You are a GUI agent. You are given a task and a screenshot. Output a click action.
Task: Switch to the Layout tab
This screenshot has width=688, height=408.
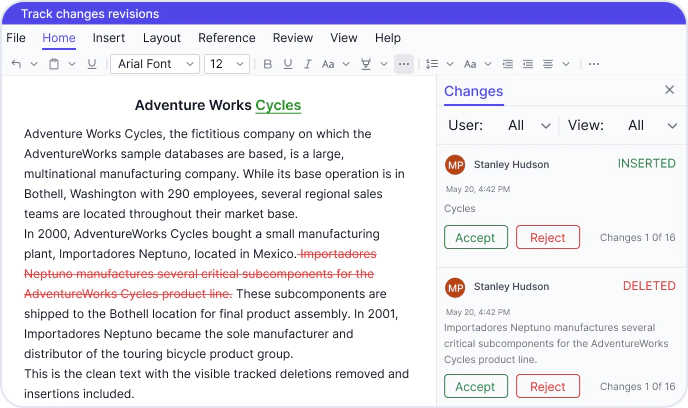point(162,38)
